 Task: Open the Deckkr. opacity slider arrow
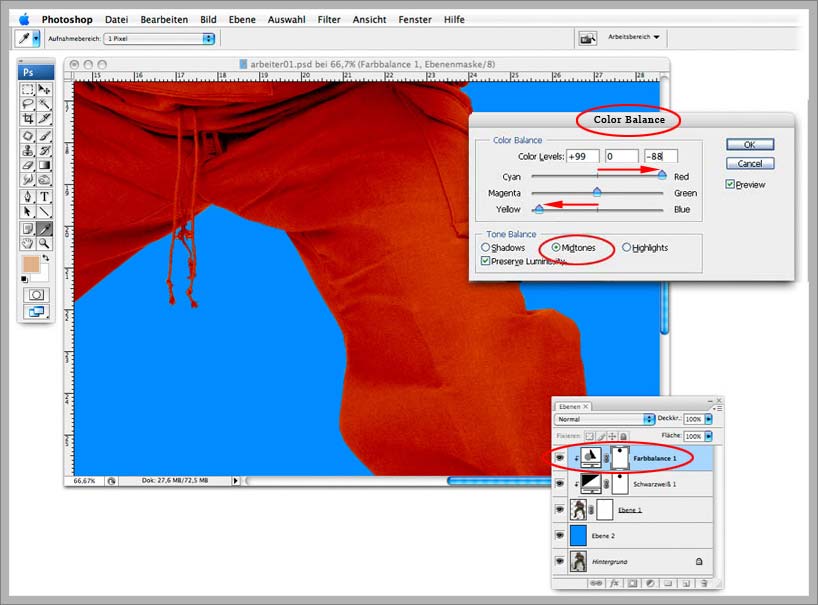(708, 419)
